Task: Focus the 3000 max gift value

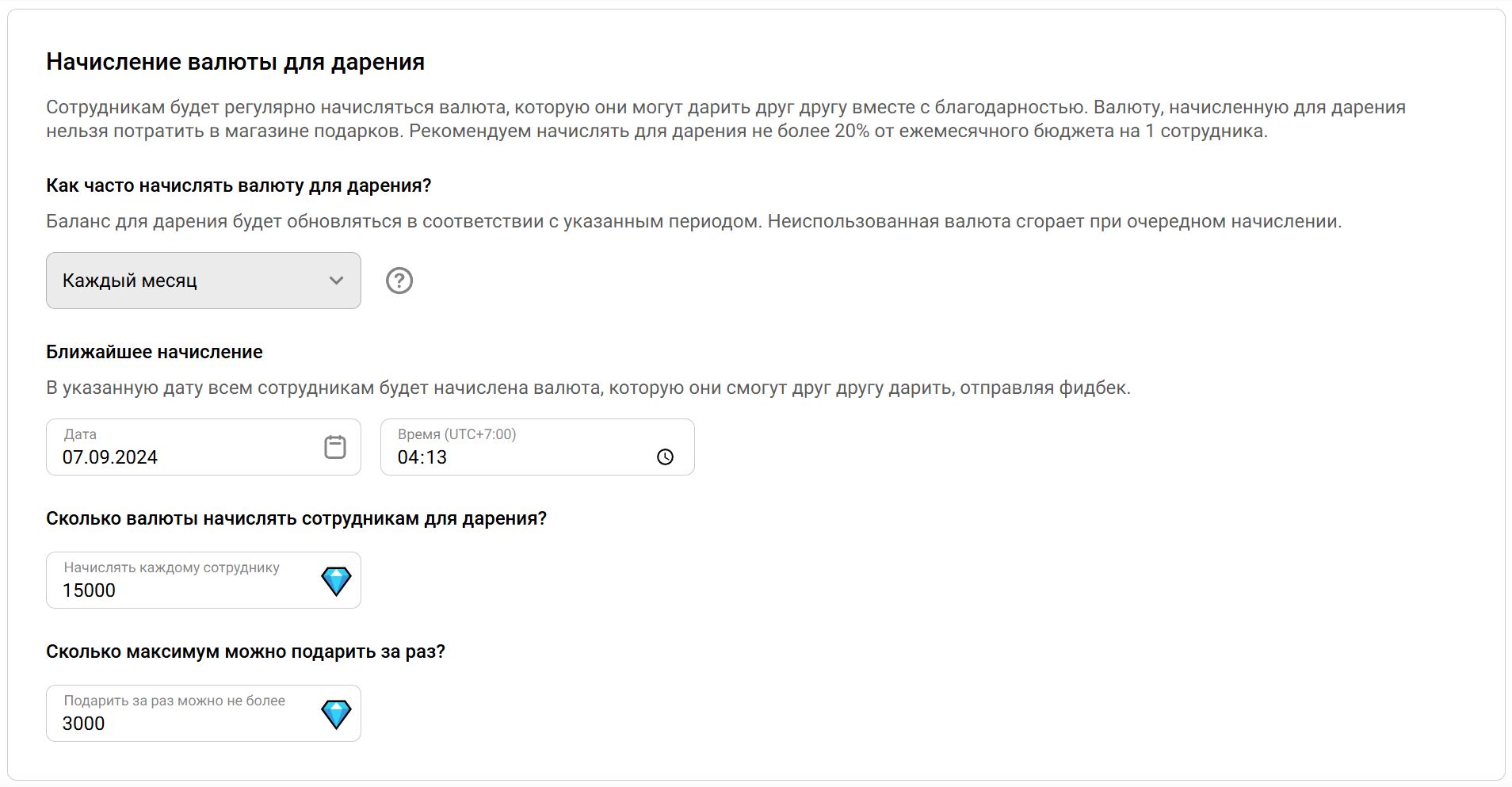Action: click(x=84, y=724)
